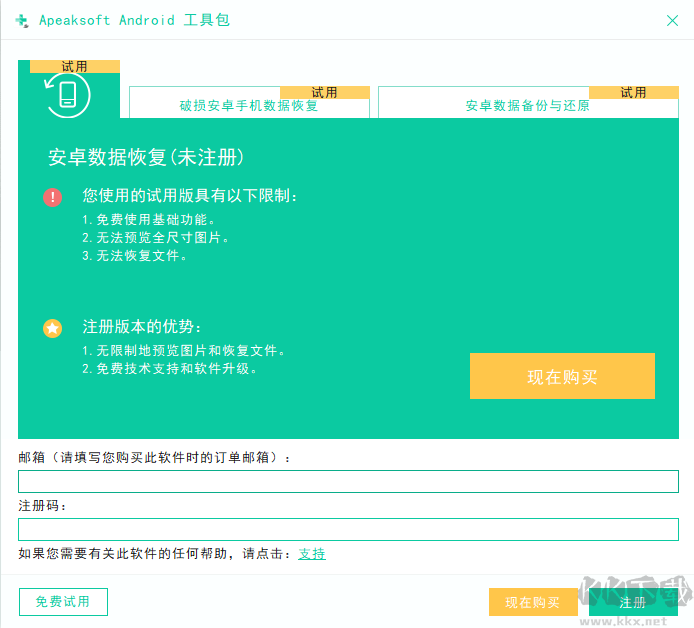Click the line 1. 无限制地预览图片和恢复文件
The image size is (694, 628).
183,351
